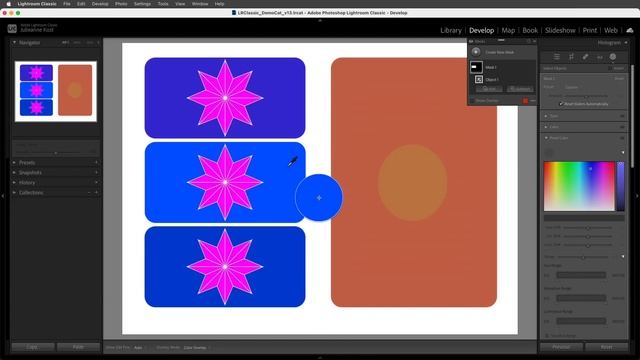The width and height of the screenshot is (640, 360).
Task: Click the Range slider handle
Action: (x=583, y=257)
